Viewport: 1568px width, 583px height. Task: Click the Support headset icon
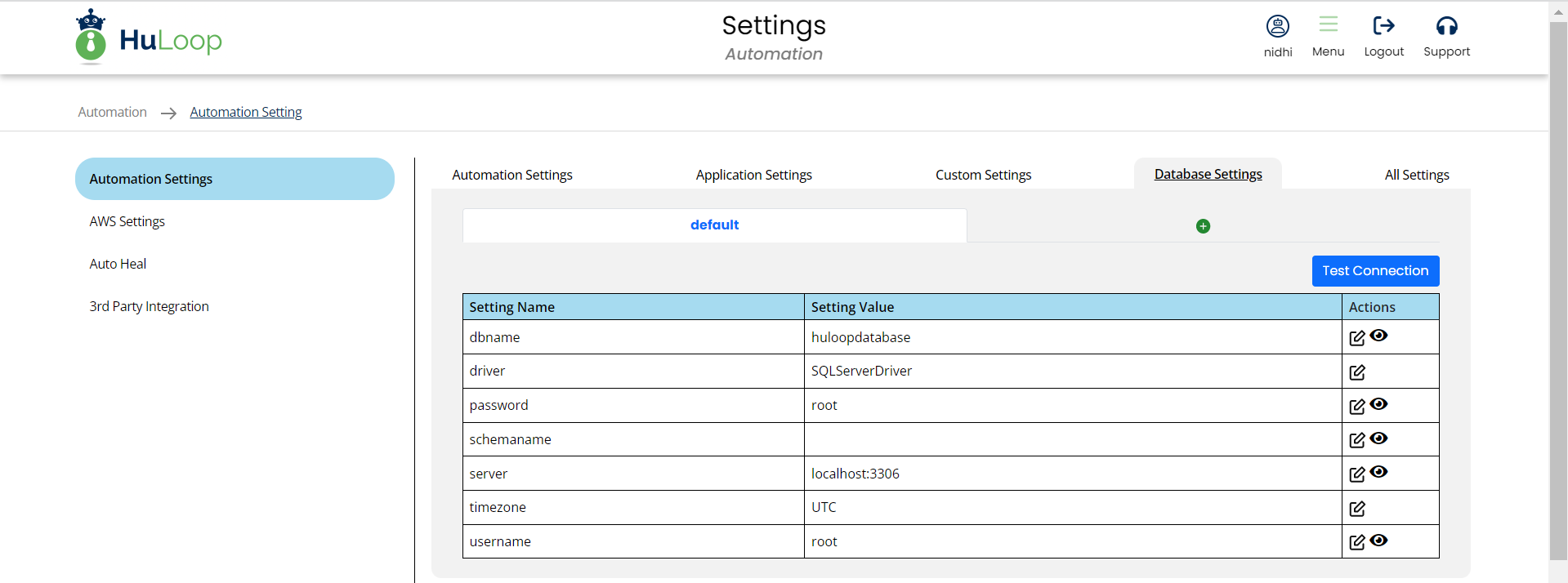pyautogui.click(x=1446, y=26)
